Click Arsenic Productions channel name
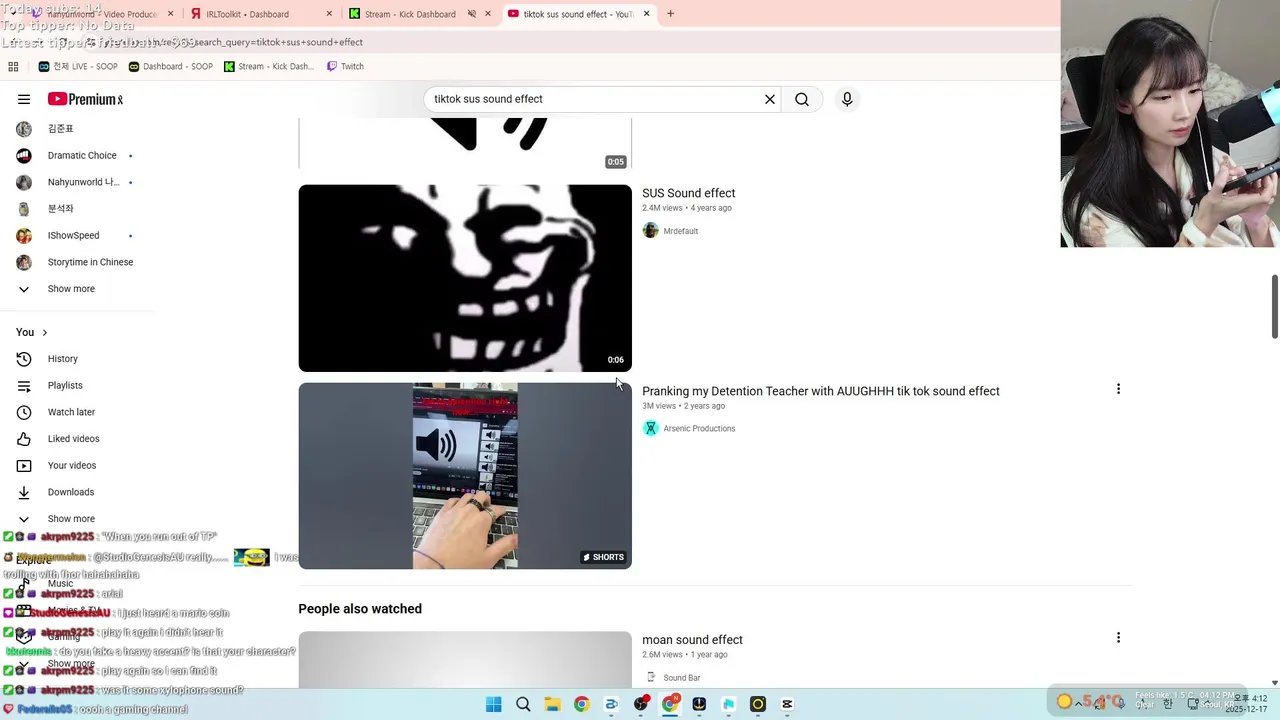This screenshot has height=720, width=1280. click(x=699, y=428)
